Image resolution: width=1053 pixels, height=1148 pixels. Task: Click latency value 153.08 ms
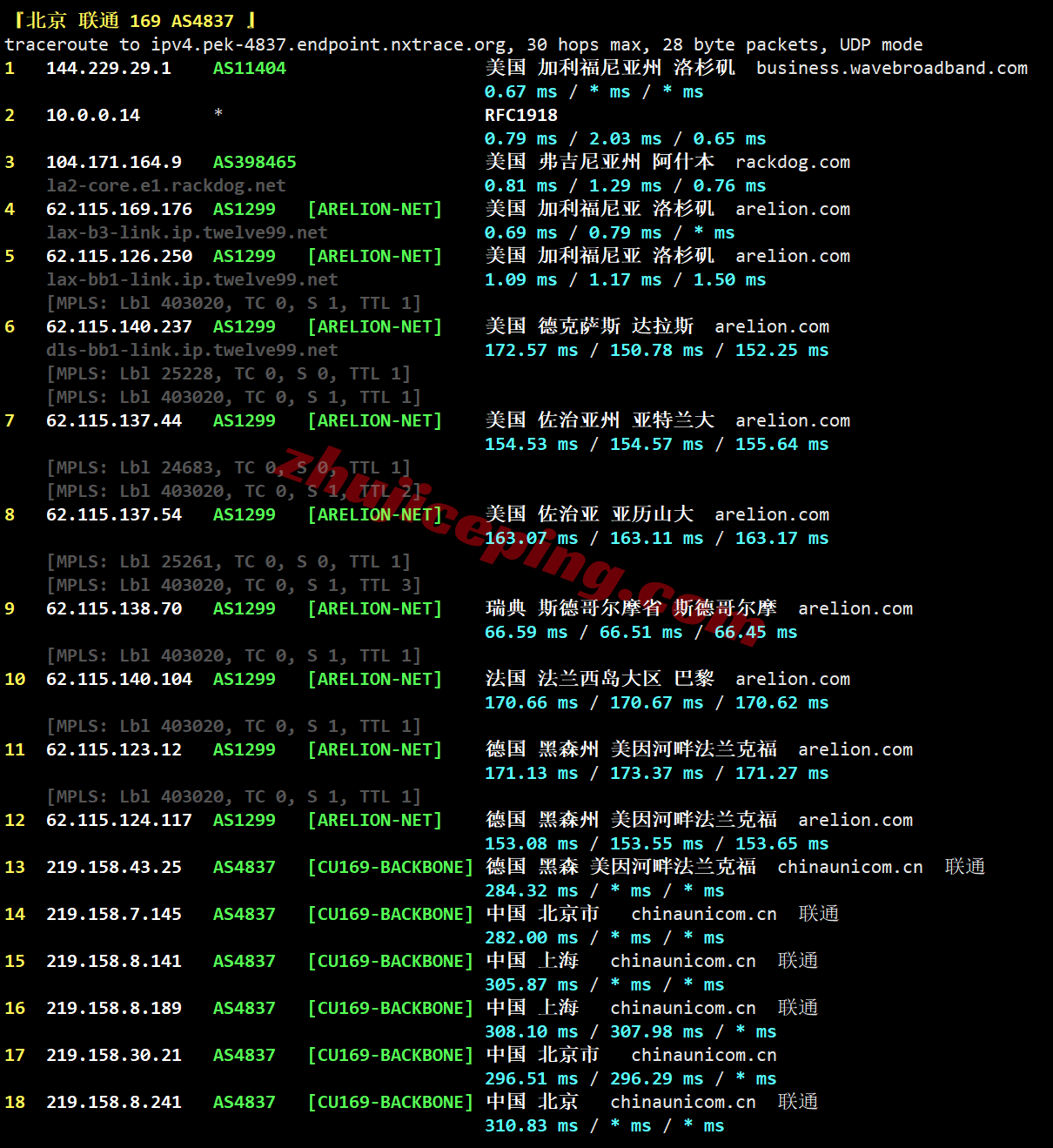tap(532, 843)
